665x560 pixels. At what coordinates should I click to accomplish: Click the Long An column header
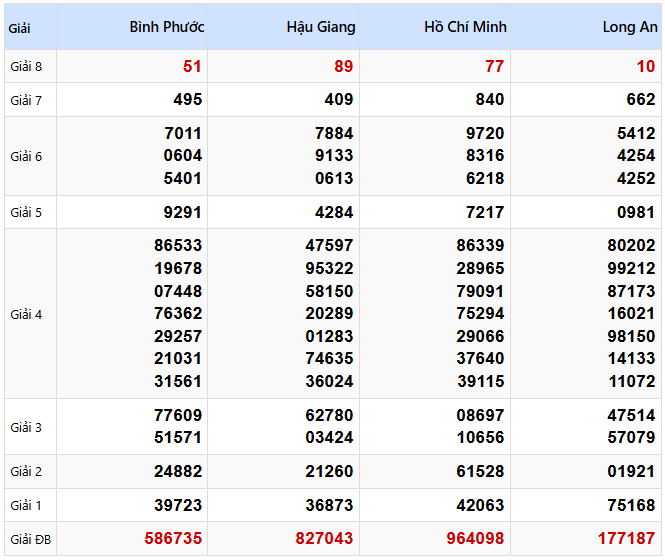(x=629, y=27)
